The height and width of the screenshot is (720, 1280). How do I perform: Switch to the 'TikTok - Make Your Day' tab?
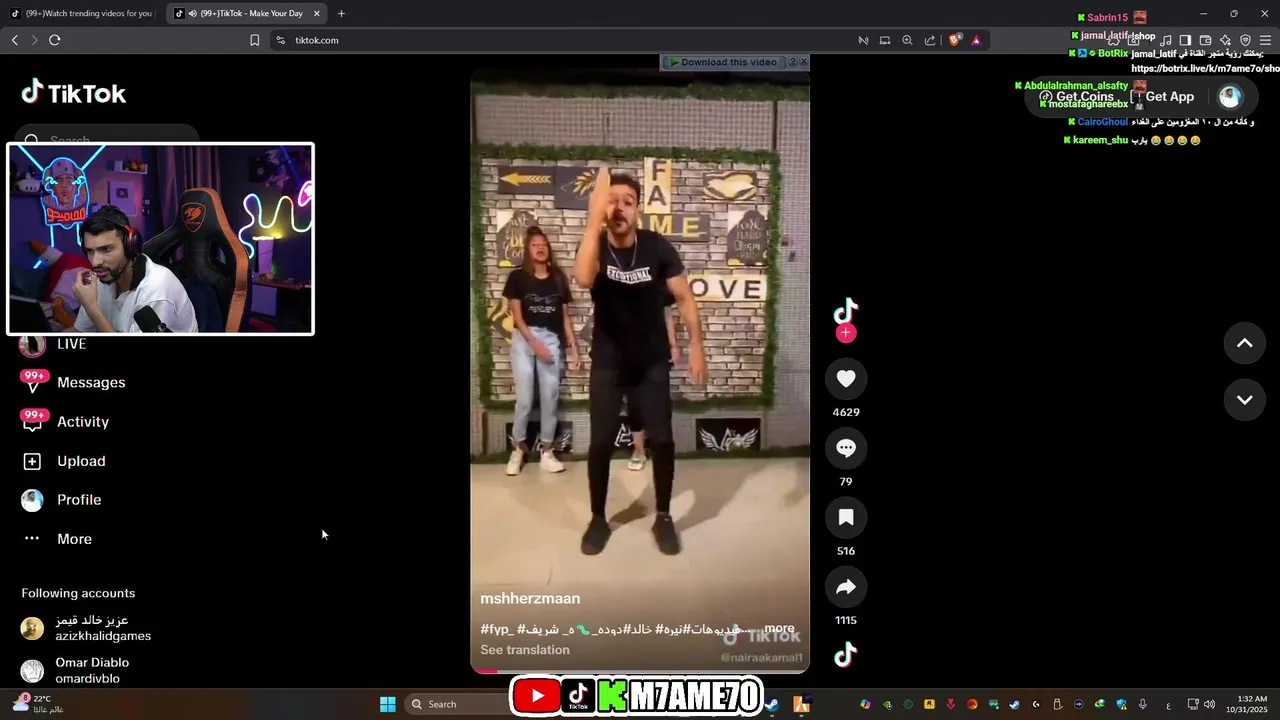pyautogui.click(x=245, y=14)
